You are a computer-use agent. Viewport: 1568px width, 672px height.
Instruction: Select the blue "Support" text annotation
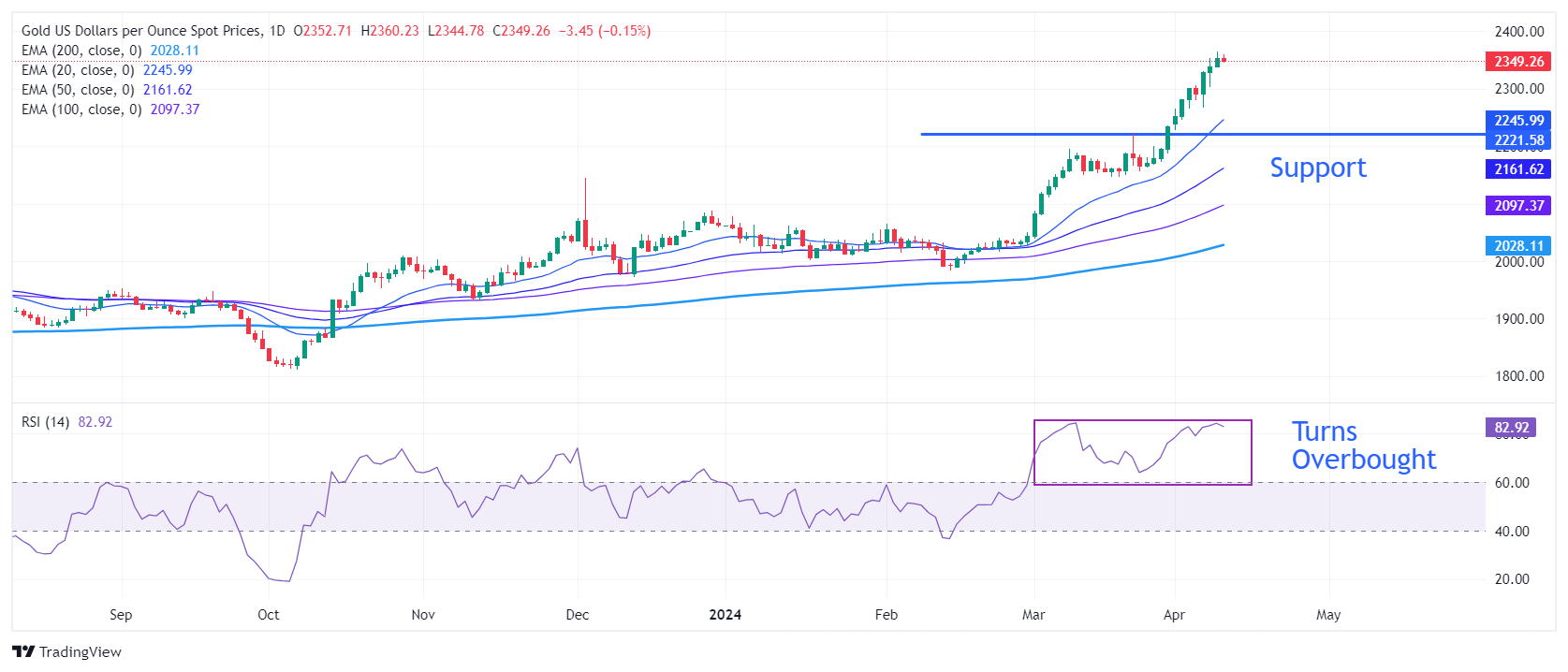click(1317, 168)
